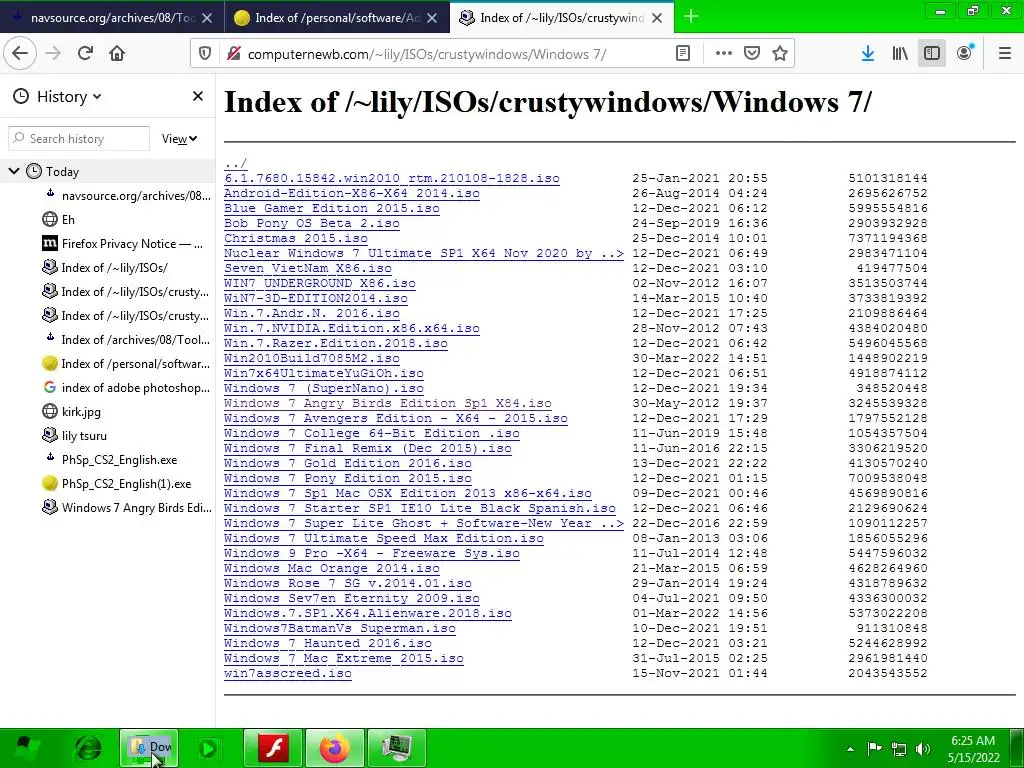The width and height of the screenshot is (1024, 768).
Task: Download Windows Mac Orange 2014.iso
Action: click(332, 568)
